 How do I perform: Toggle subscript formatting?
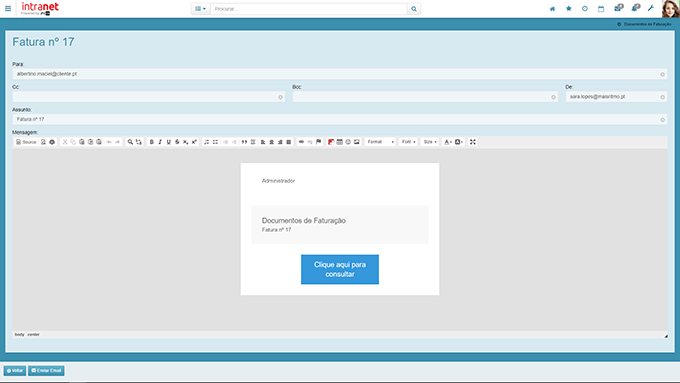click(x=186, y=142)
